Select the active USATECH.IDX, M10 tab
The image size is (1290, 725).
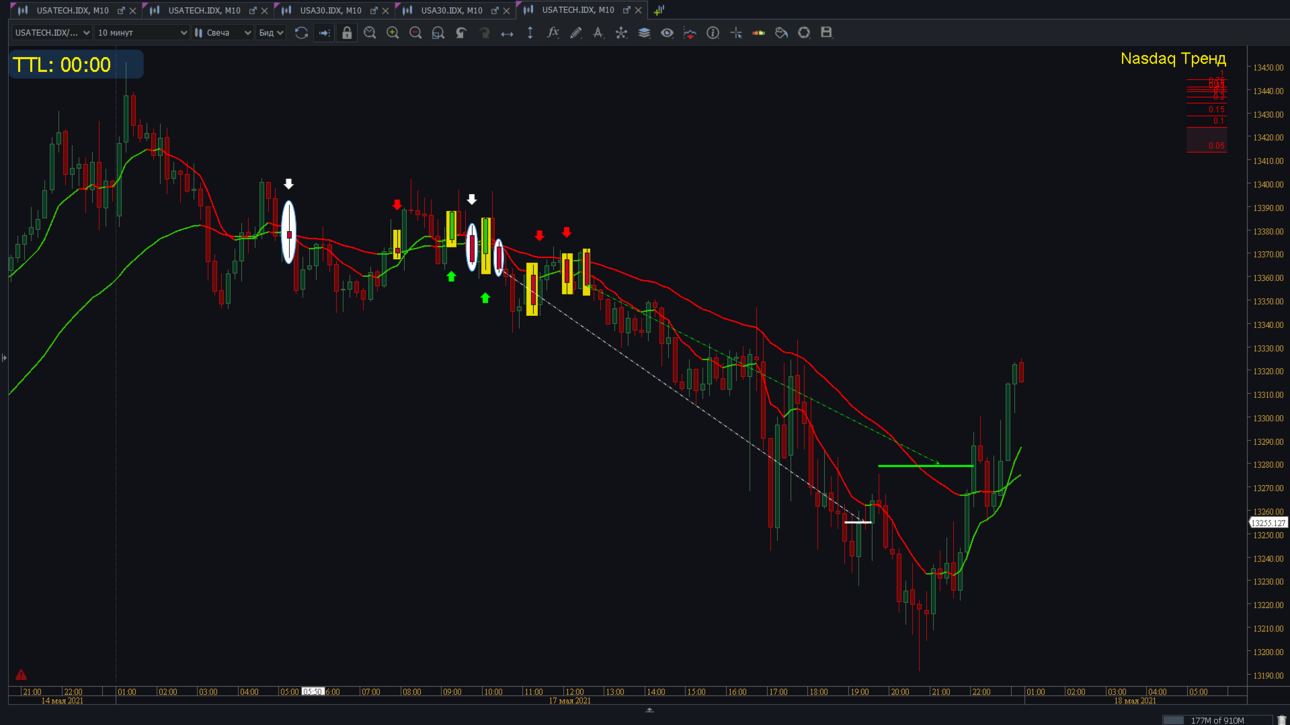[578, 10]
